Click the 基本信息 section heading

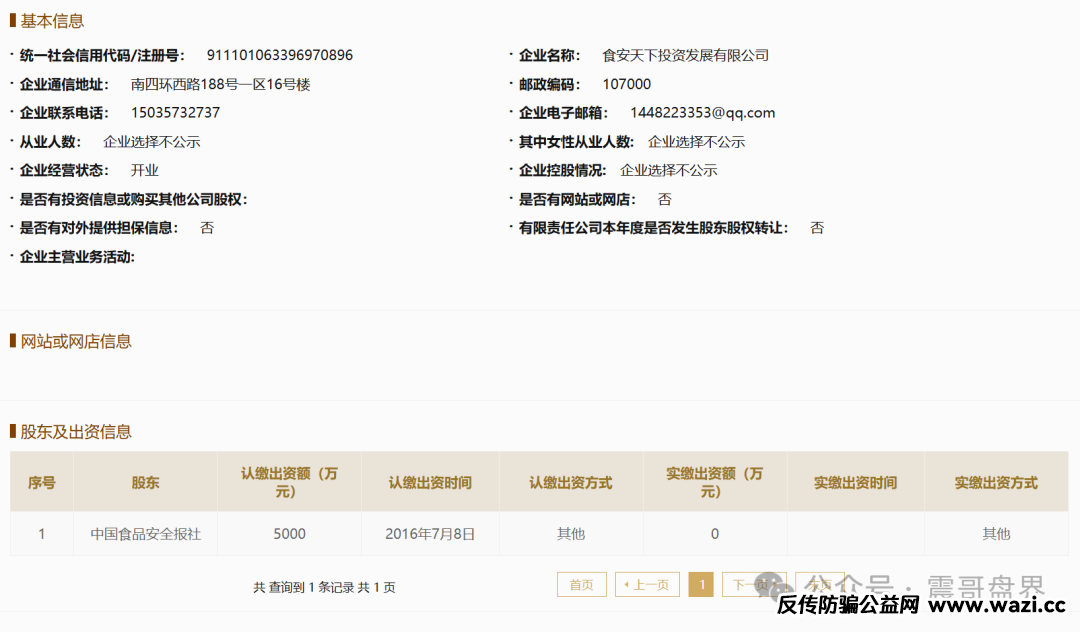pyautogui.click(x=52, y=21)
